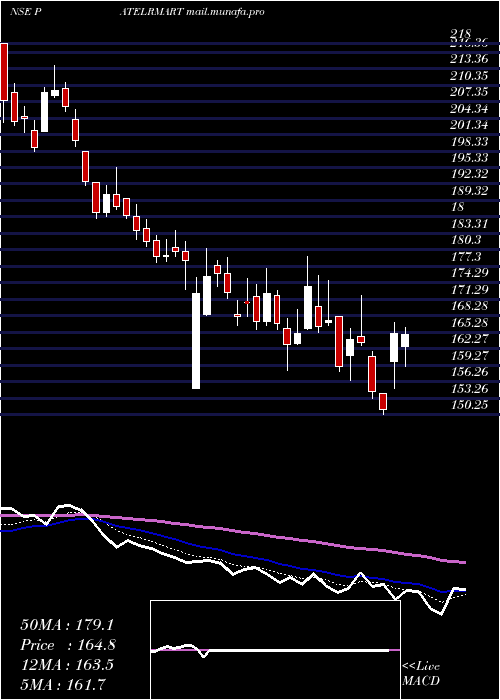Click the <<Live MACD label
Image resolution: width=500 pixels, height=700 pixels.
pyautogui.click(x=421, y=674)
